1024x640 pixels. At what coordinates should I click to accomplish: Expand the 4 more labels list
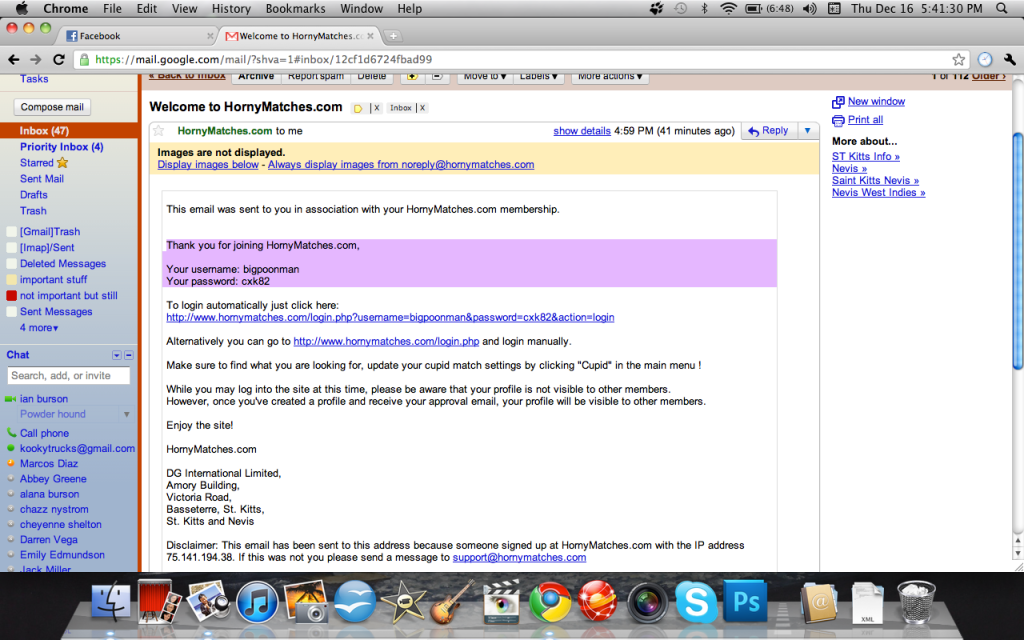39,328
